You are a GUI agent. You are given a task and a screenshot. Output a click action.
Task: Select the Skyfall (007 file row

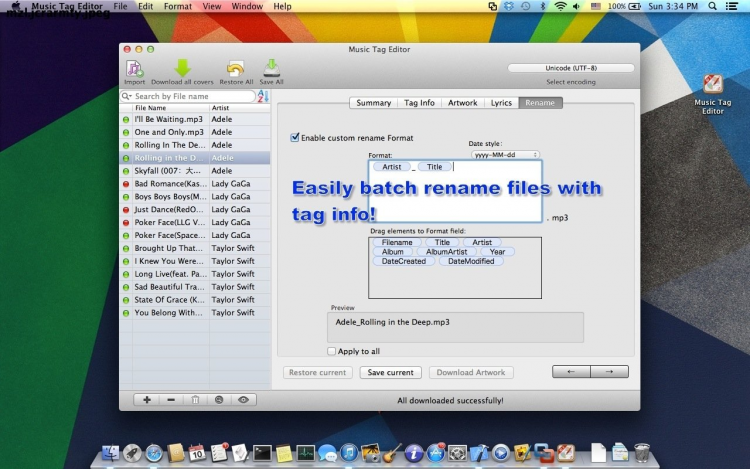(x=195, y=171)
